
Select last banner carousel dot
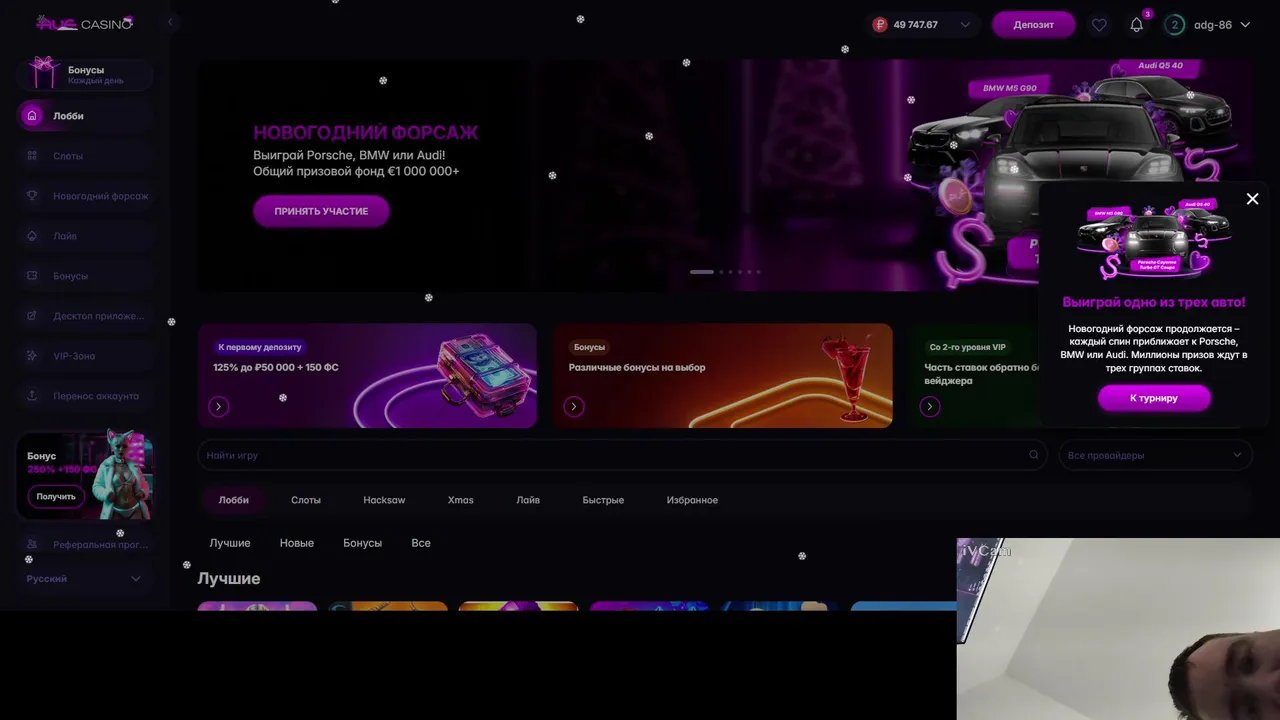pyautogui.click(x=758, y=272)
